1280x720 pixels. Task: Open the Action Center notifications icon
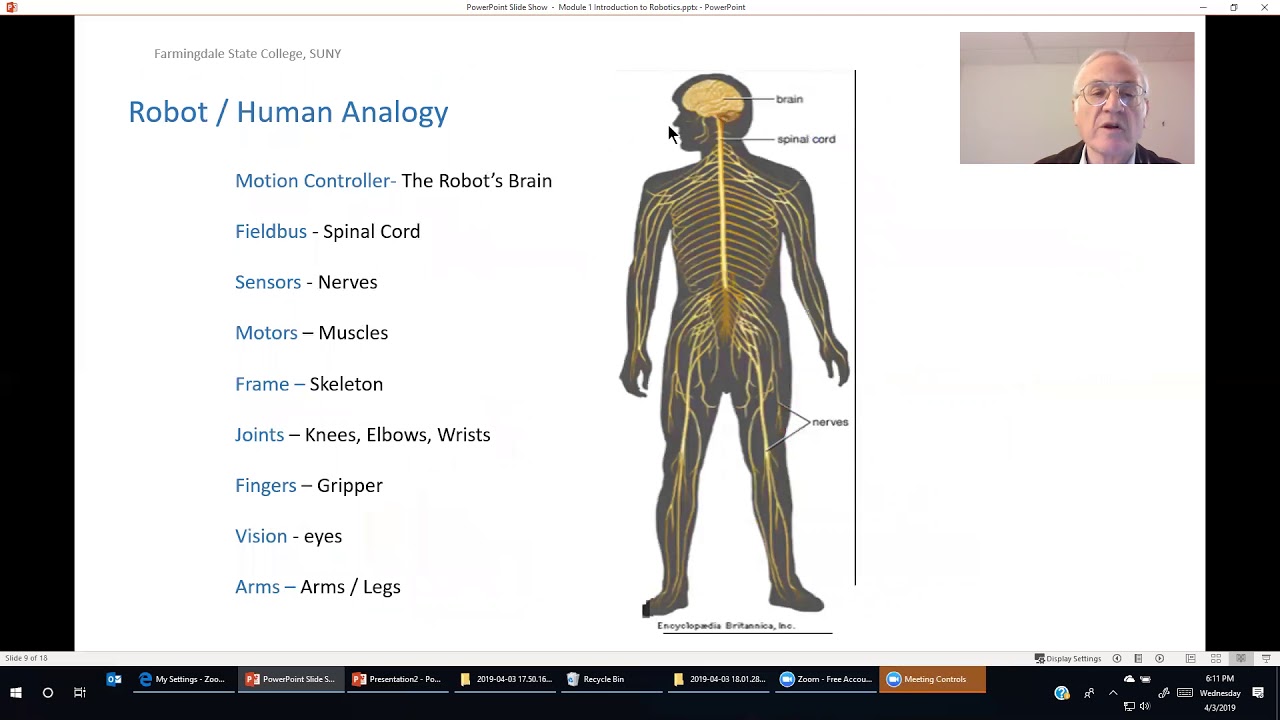tap(1259, 692)
